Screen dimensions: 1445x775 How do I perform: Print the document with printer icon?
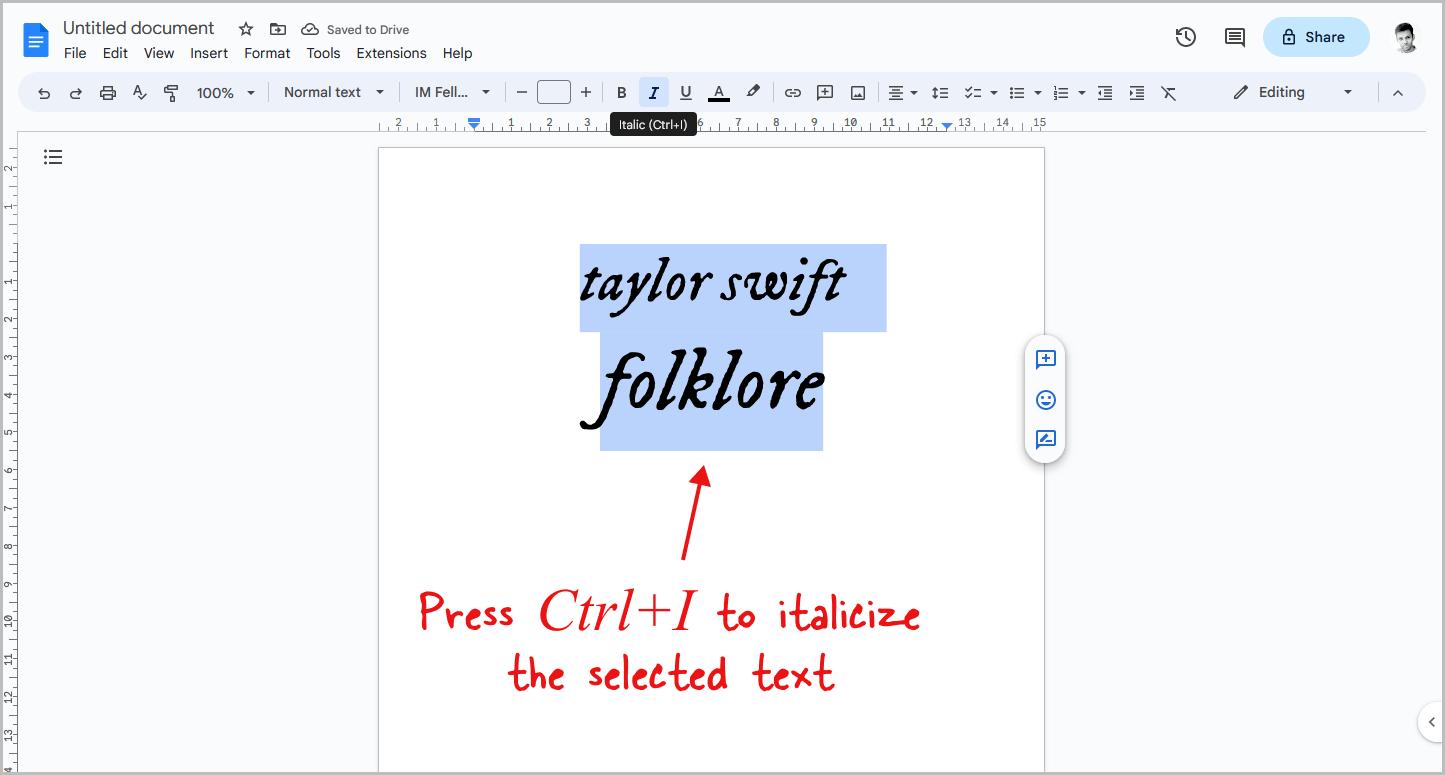[108, 93]
